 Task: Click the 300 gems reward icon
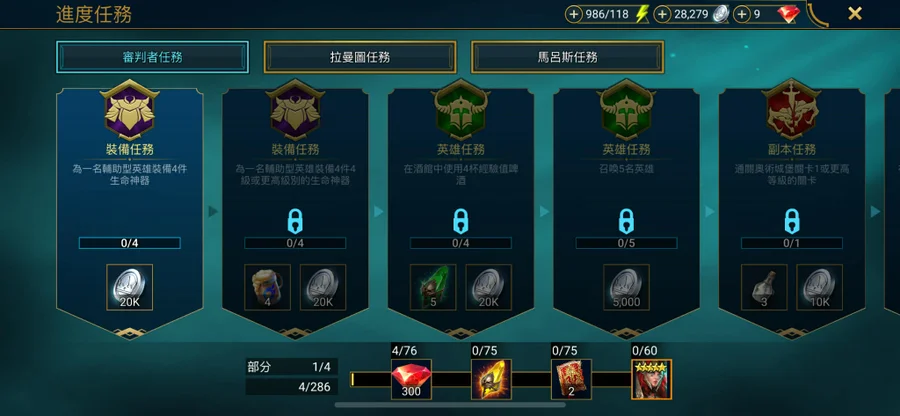click(x=411, y=379)
